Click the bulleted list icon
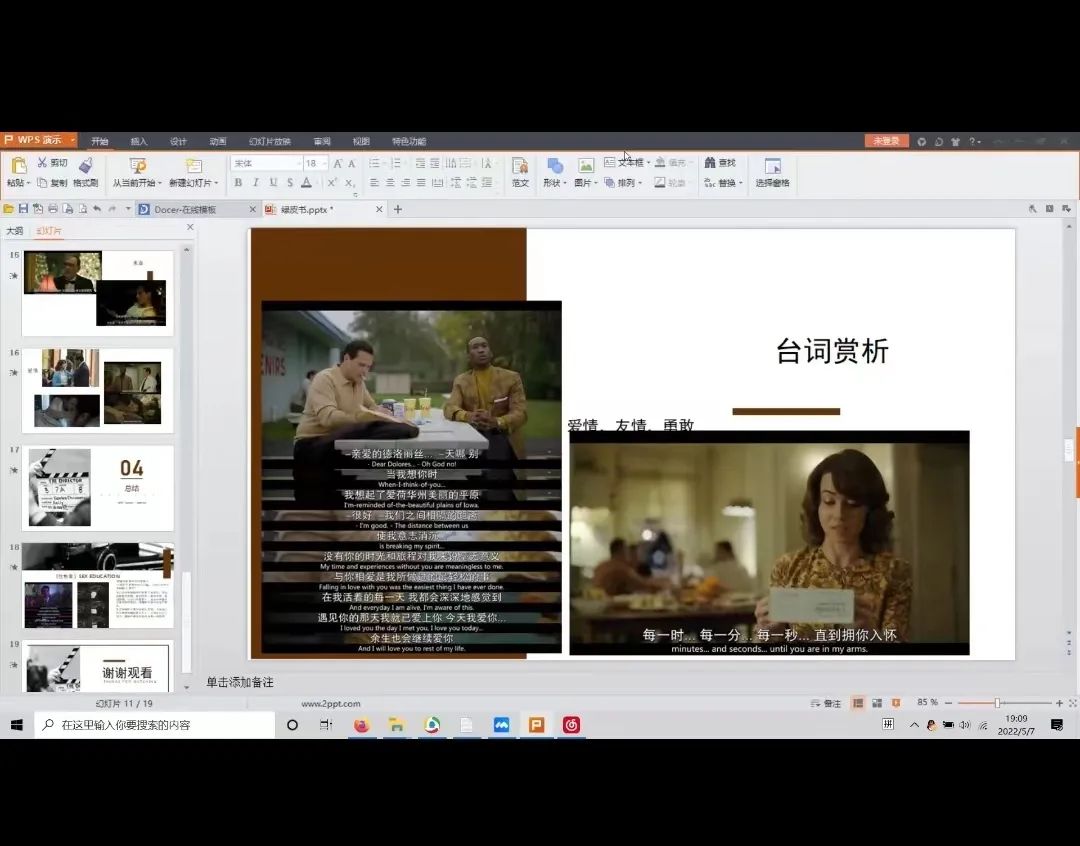Viewport: 1080px width, 846px height. click(374, 163)
